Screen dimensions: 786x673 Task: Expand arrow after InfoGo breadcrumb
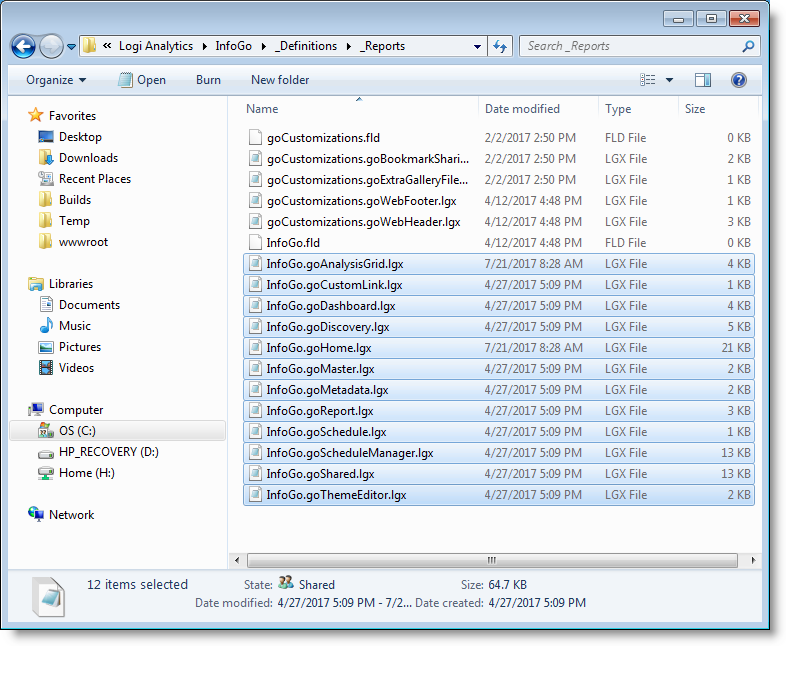[x=263, y=47]
